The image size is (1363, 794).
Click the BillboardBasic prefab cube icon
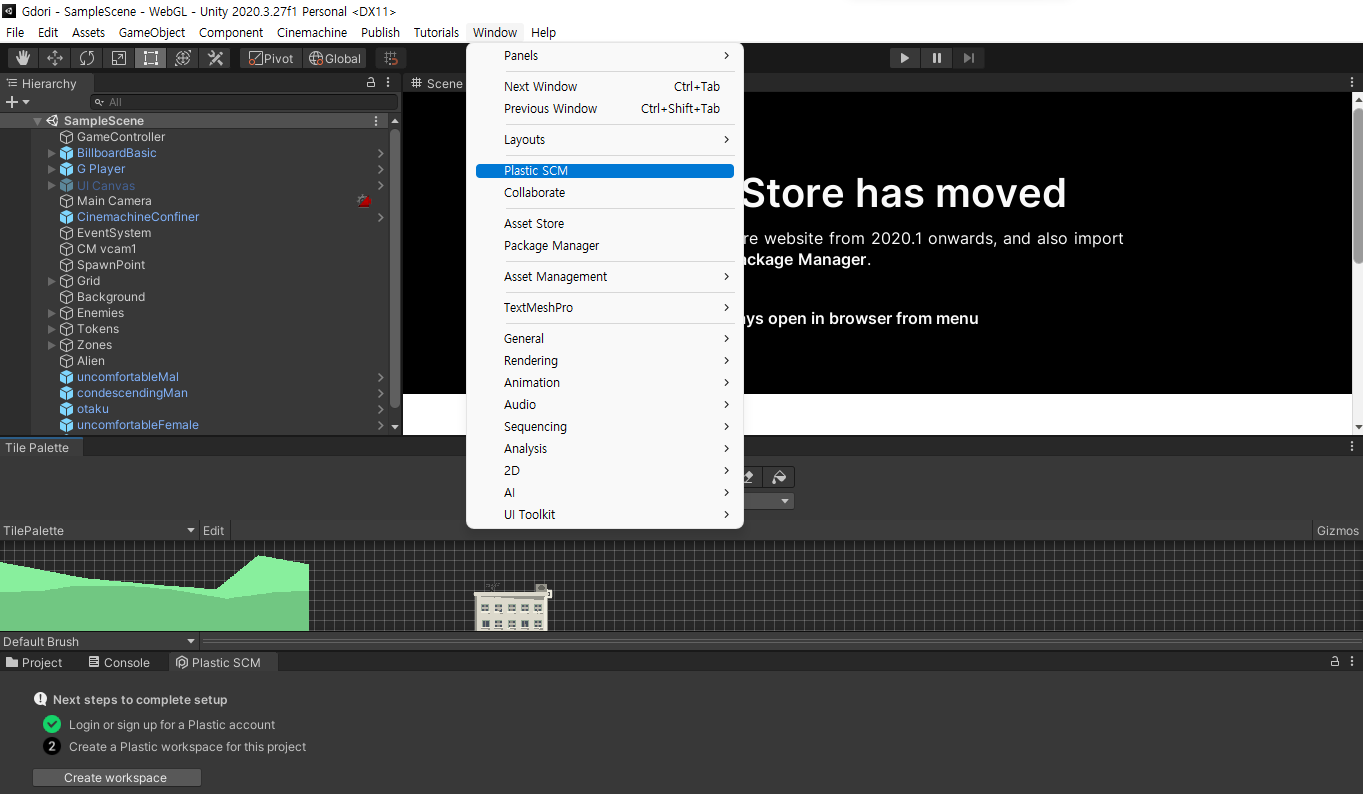[67, 153]
